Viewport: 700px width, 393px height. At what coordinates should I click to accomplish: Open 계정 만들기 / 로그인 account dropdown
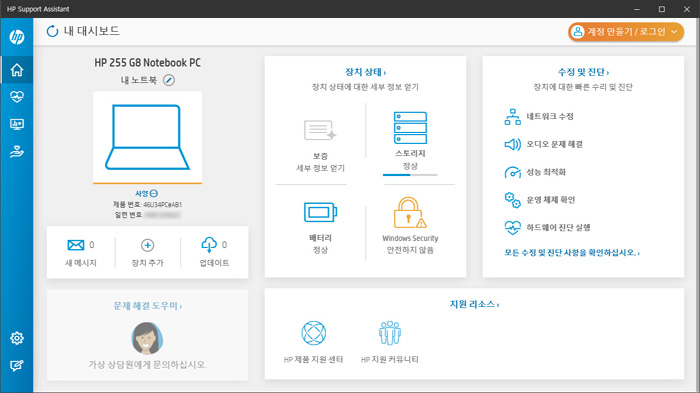(626, 32)
